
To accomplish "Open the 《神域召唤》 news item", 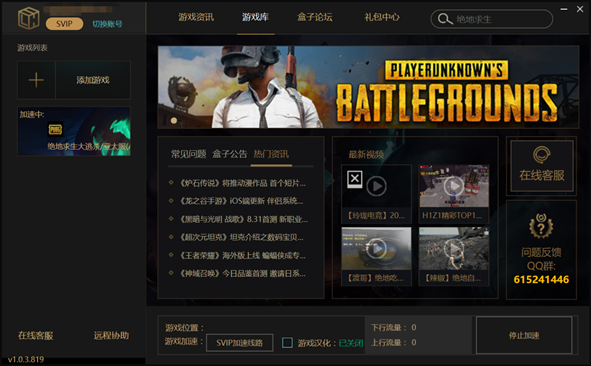I will (x=242, y=273).
